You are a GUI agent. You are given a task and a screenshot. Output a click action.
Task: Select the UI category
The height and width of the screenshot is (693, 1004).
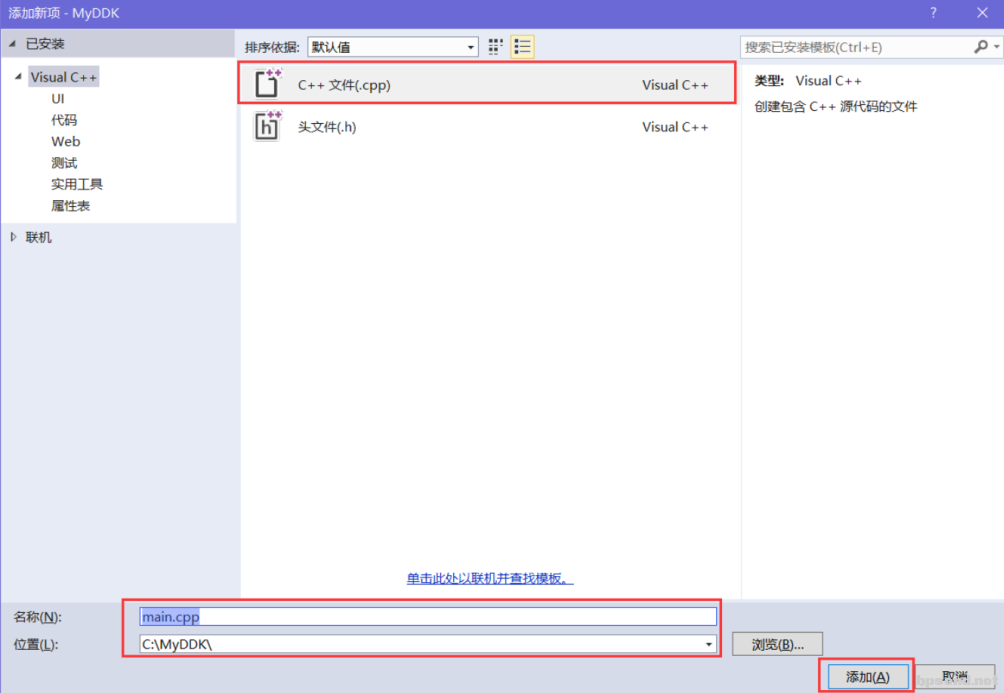click(x=58, y=99)
